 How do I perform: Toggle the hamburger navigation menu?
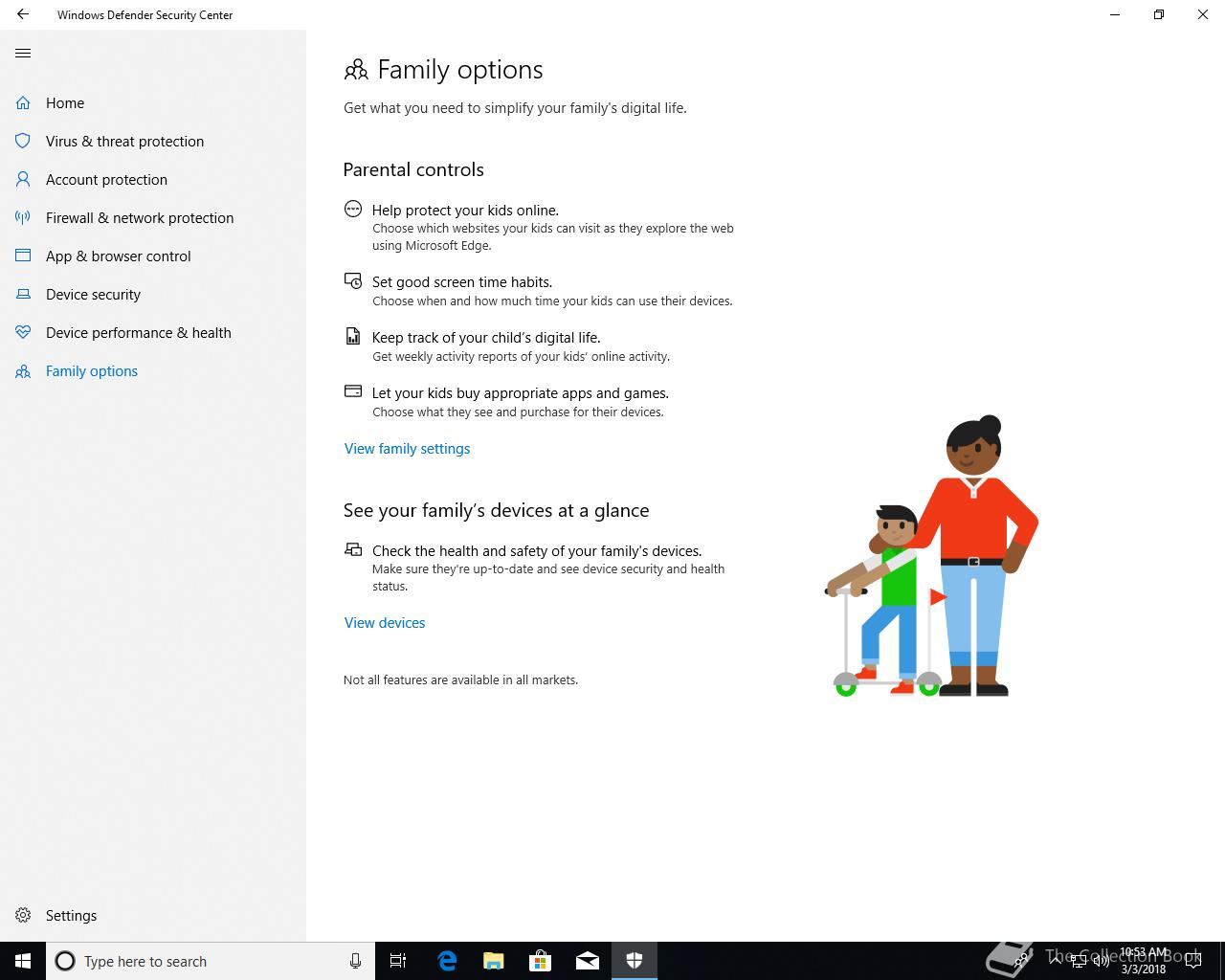pos(23,54)
